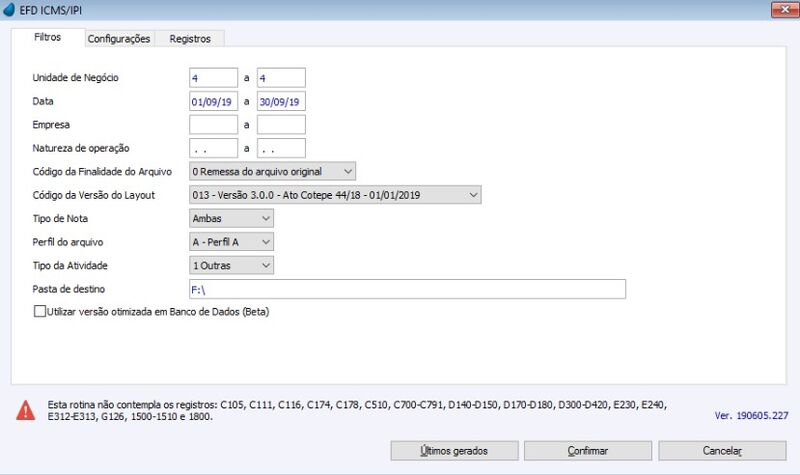Open the Registros tab
This screenshot has height=475, width=800.
[x=190, y=39]
